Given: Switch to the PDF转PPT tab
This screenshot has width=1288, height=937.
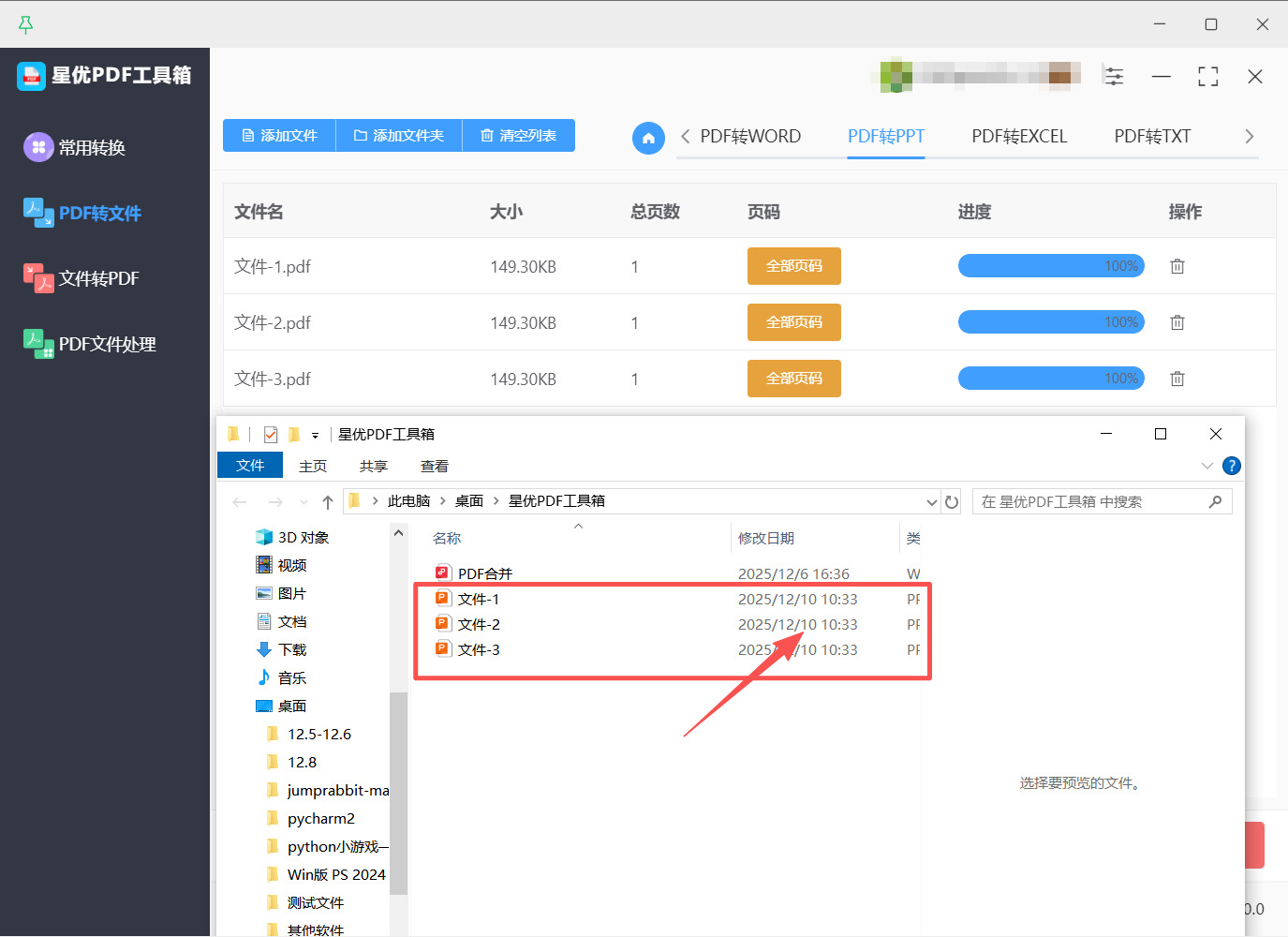Looking at the screenshot, I should click(x=886, y=137).
